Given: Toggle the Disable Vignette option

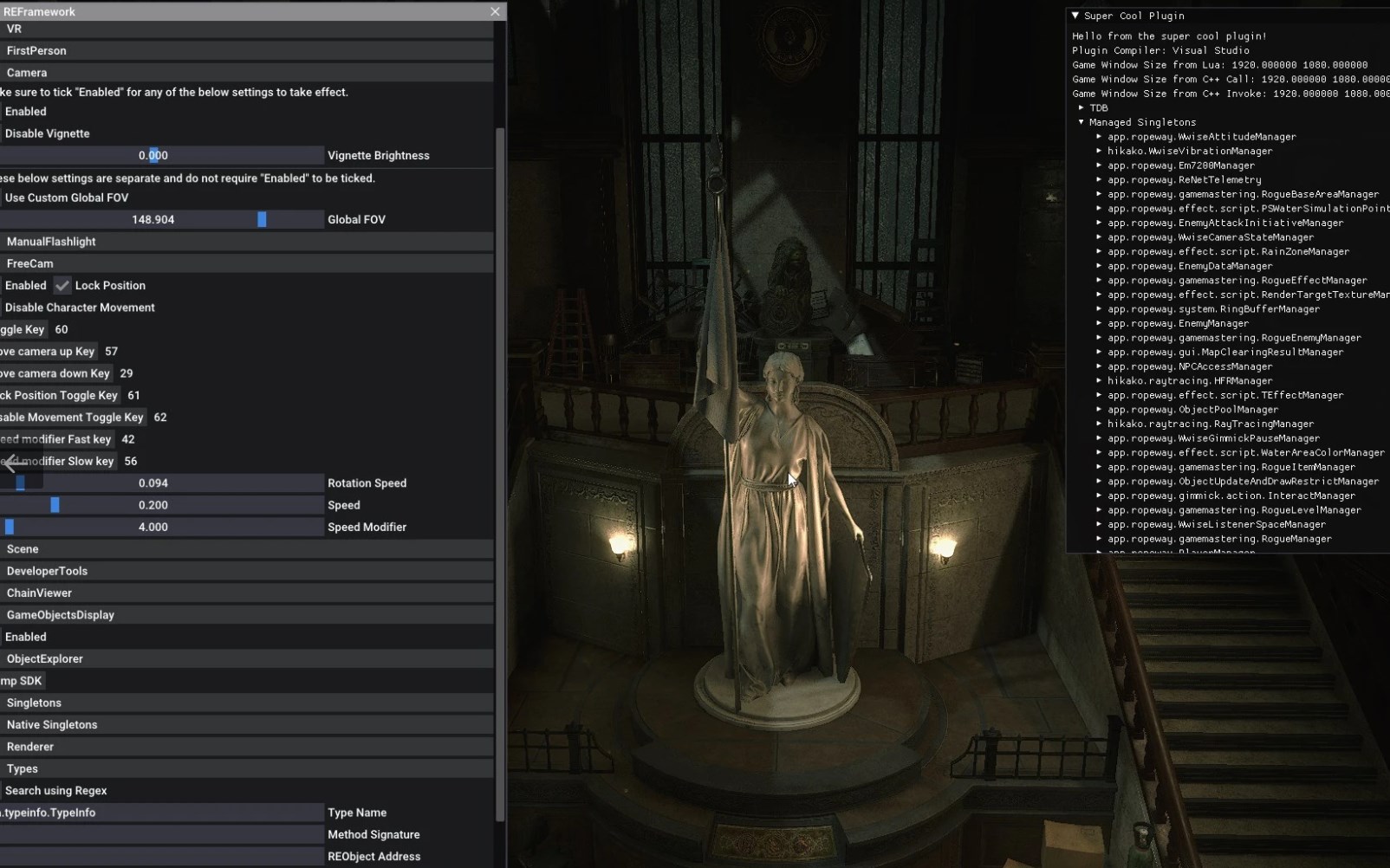Looking at the screenshot, I should [x=46, y=133].
